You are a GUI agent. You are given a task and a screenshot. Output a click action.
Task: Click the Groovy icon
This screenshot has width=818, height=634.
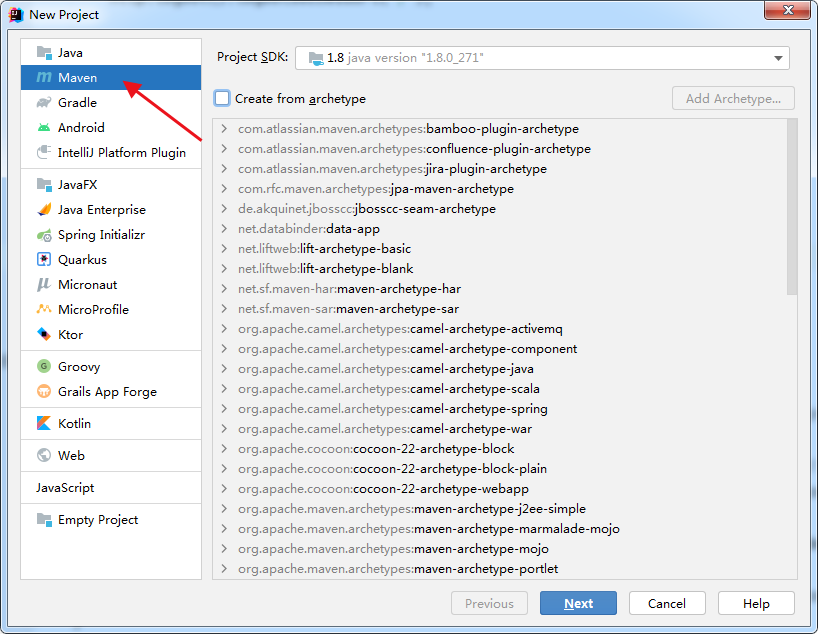click(x=44, y=366)
